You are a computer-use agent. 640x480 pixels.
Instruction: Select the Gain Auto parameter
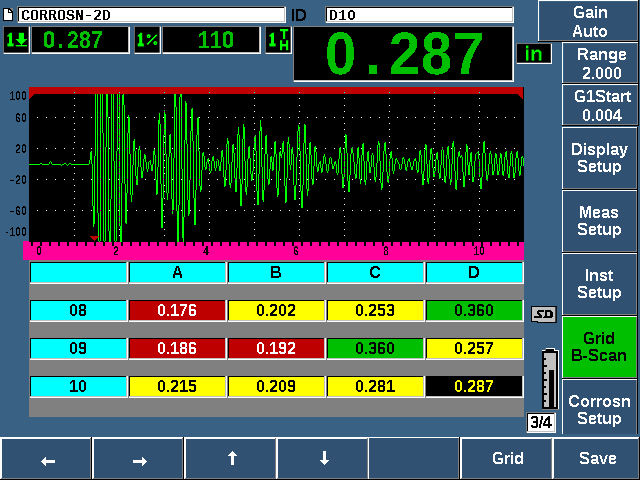(589, 21)
